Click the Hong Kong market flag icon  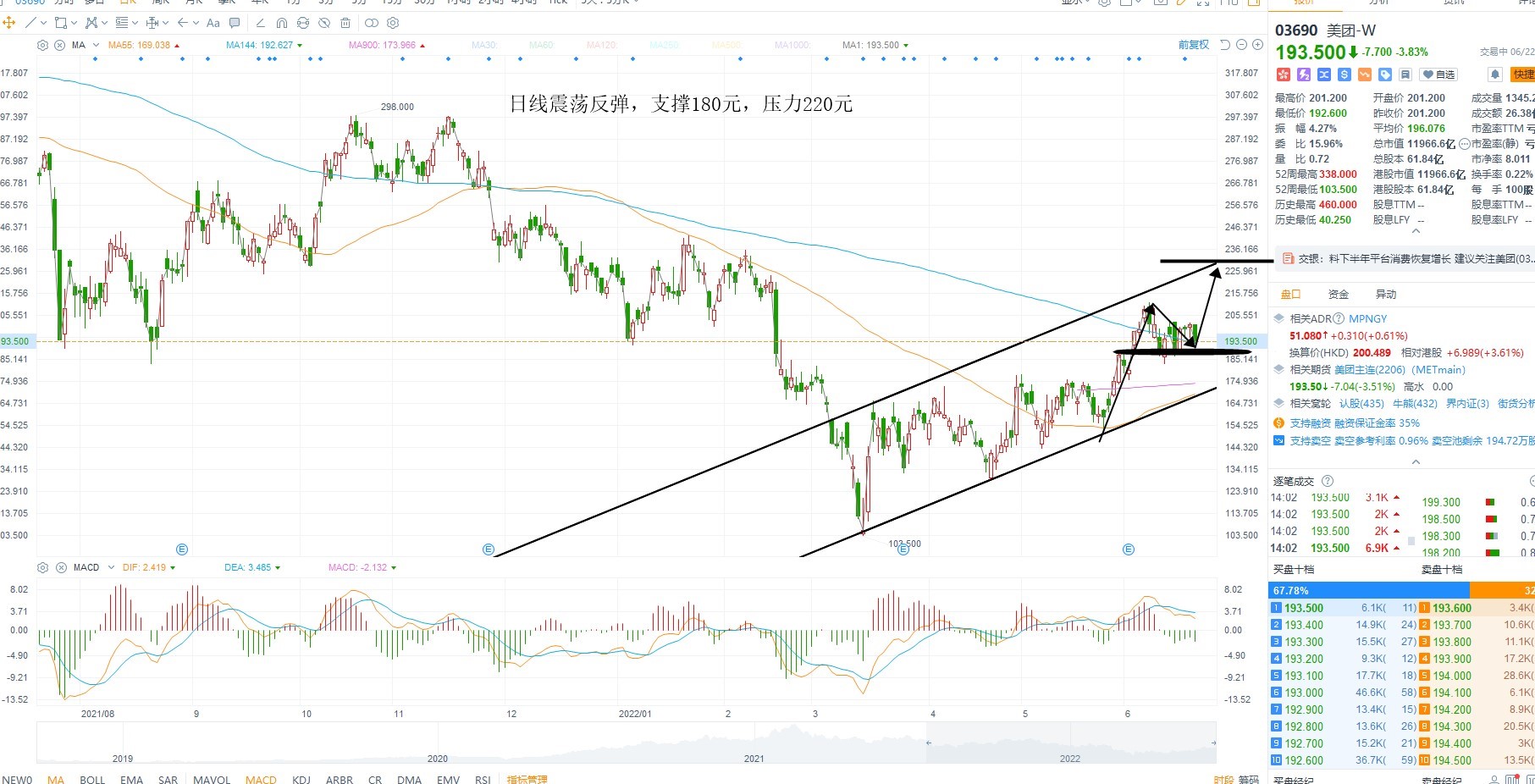[1284, 75]
